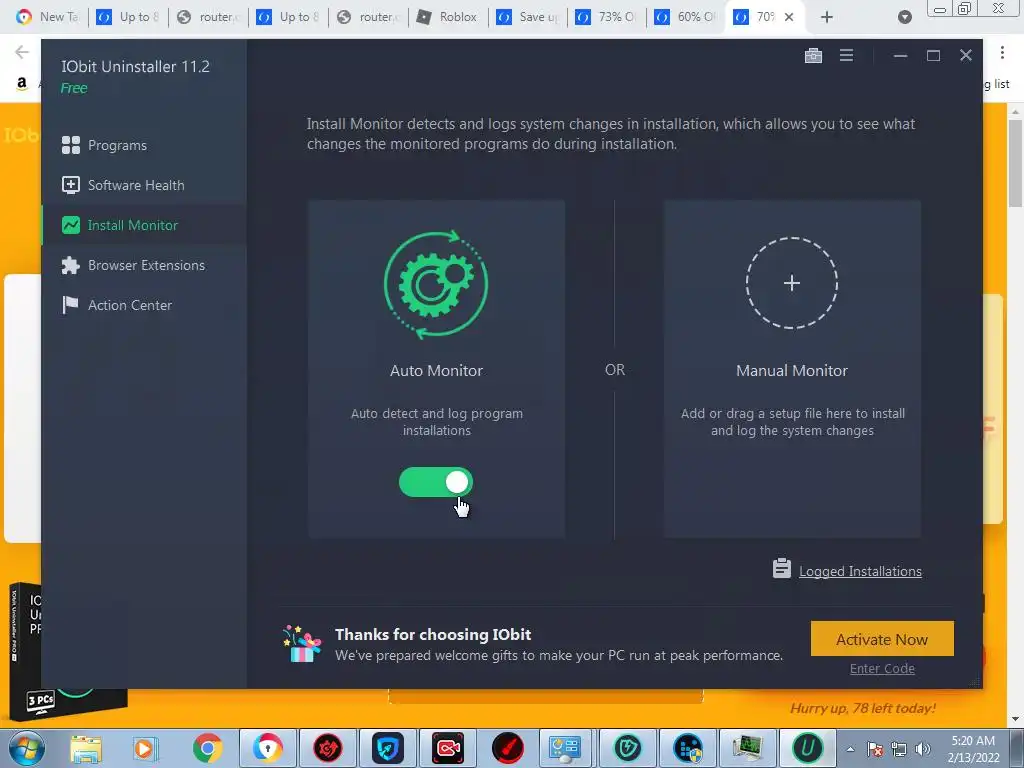This screenshot has height=768, width=1024.
Task: Open the IObit Uninstaller taskbar icon
Action: tap(807, 748)
